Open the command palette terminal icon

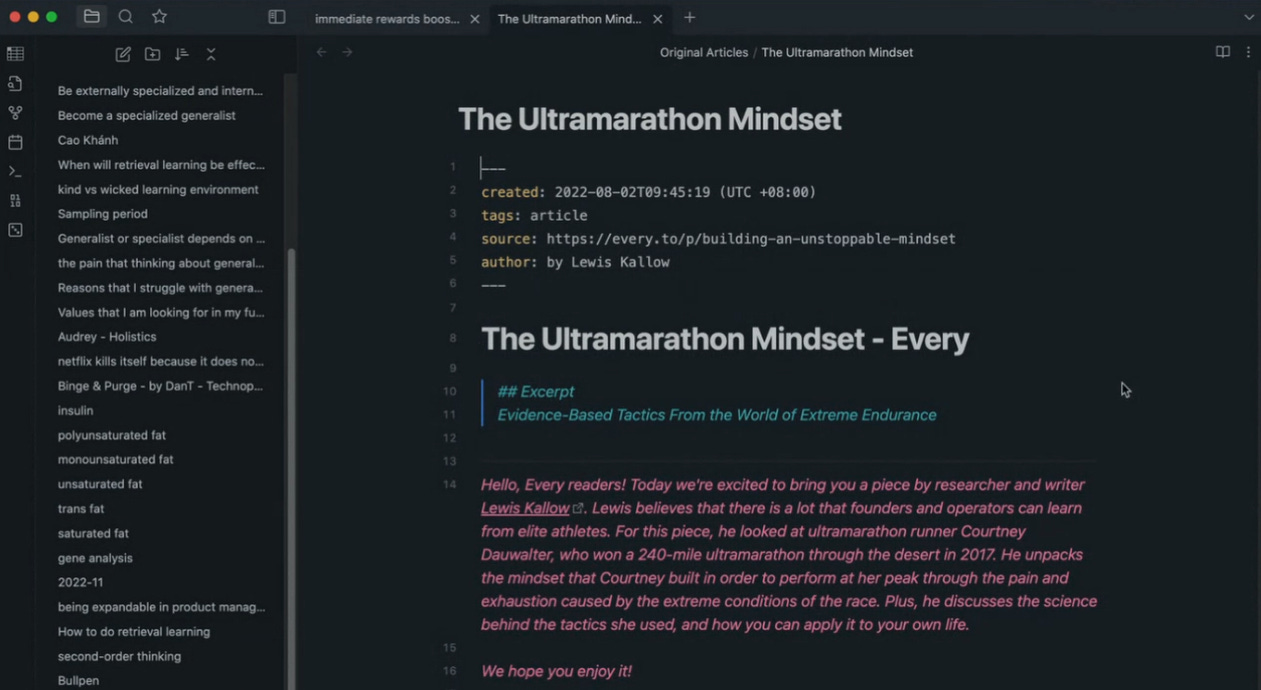click(x=15, y=171)
